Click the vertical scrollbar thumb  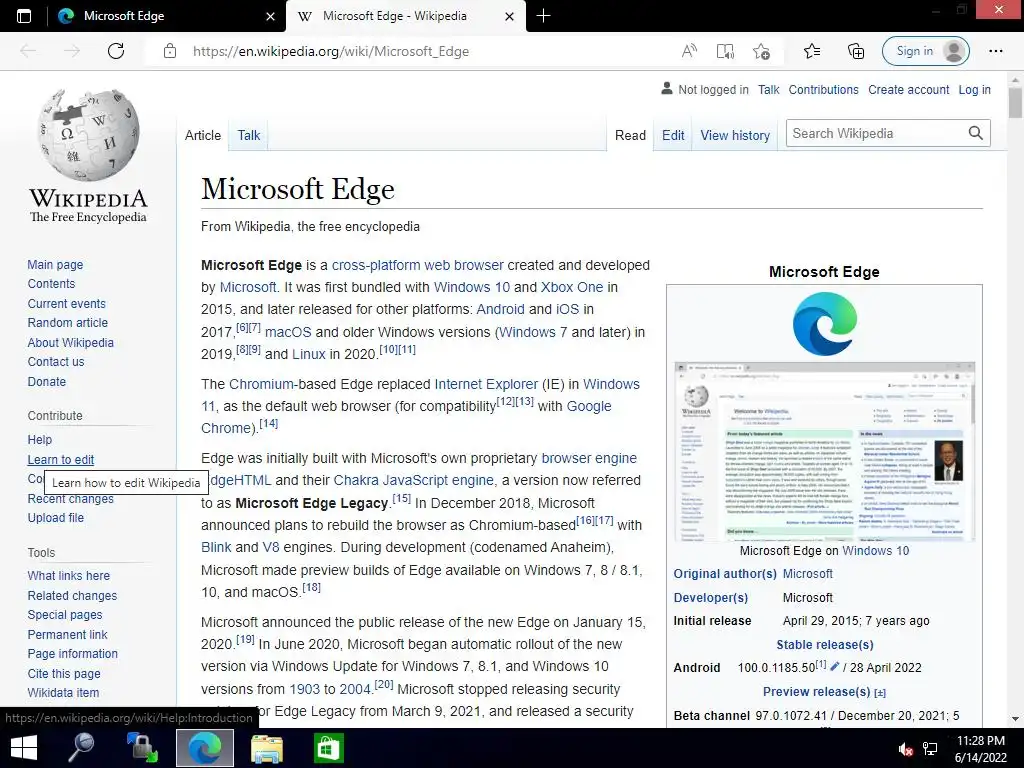click(x=1015, y=103)
